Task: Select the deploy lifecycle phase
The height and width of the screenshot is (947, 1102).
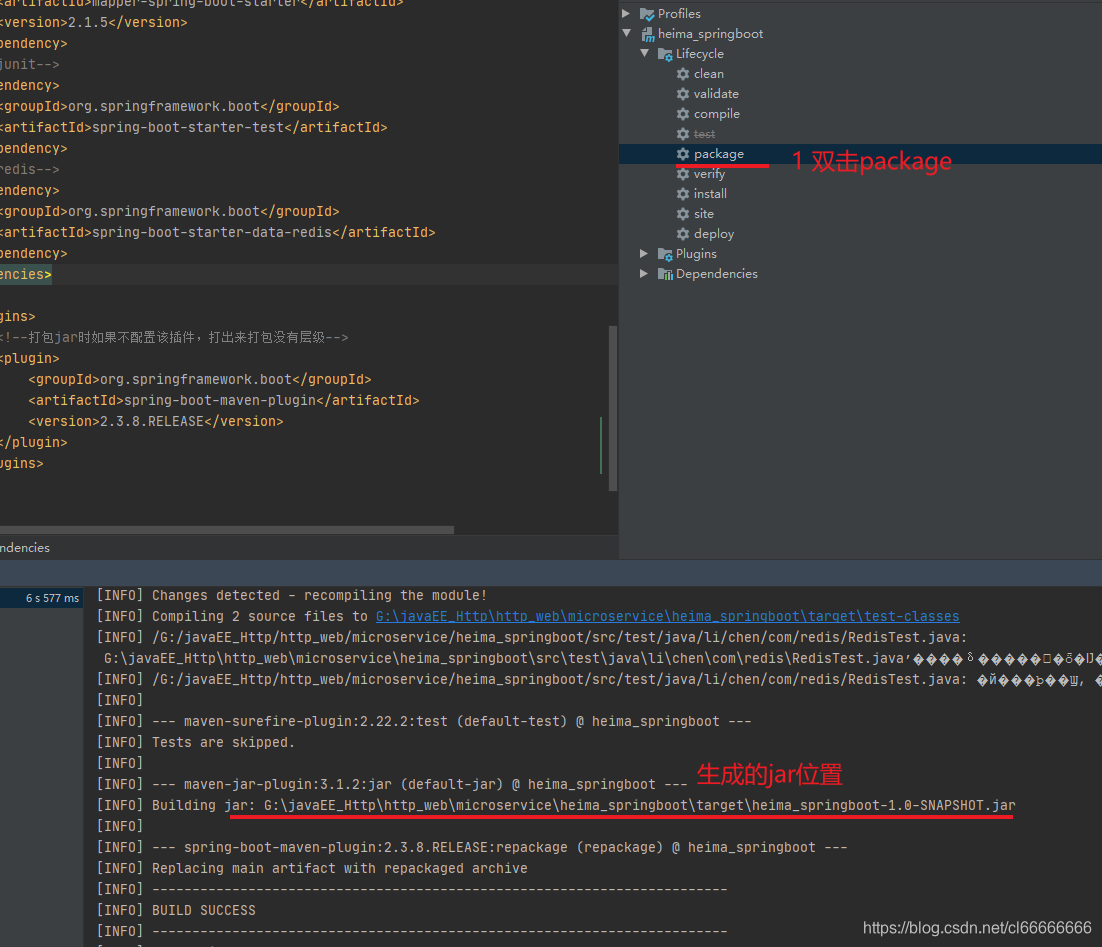Action: tap(713, 234)
